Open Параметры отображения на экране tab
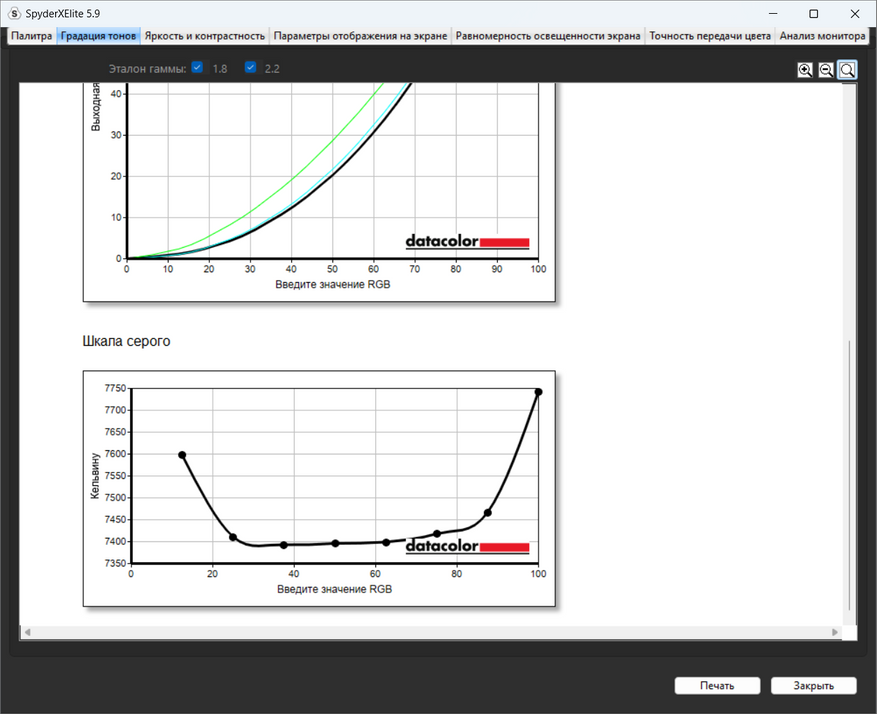The height and width of the screenshot is (714, 877). (360, 36)
